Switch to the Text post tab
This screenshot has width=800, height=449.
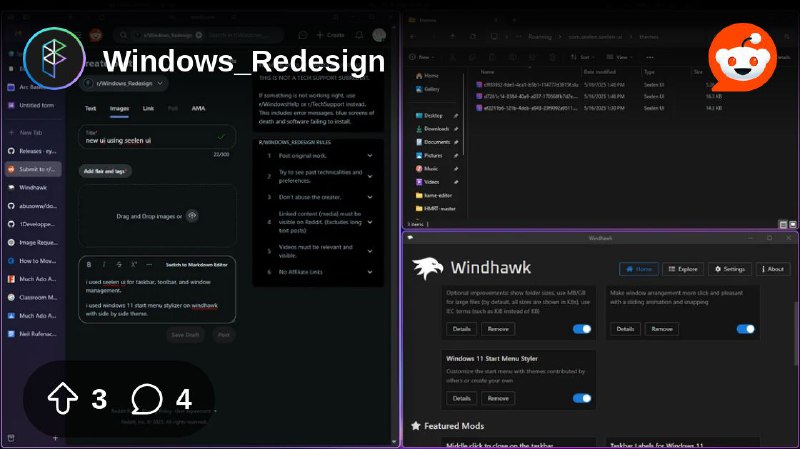(x=90, y=108)
